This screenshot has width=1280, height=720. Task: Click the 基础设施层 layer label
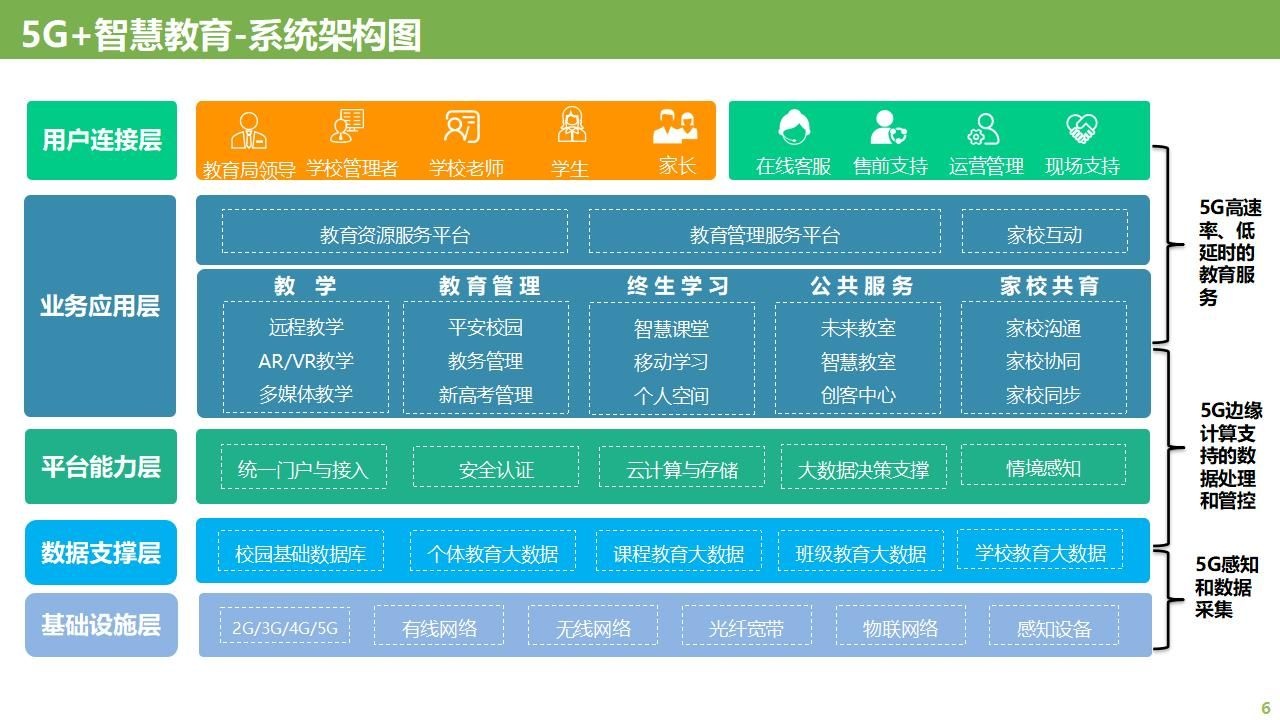tap(101, 626)
